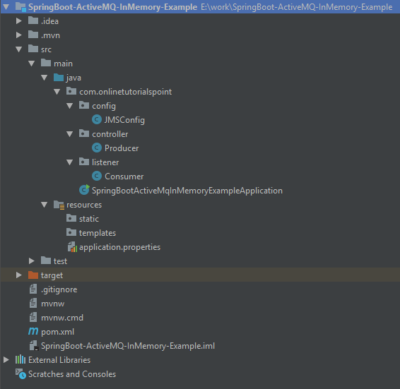Image resolution: width=400 pixels, height=389 pixels.
Task: Click the project module icon at the root
Action: pos(21,7)
